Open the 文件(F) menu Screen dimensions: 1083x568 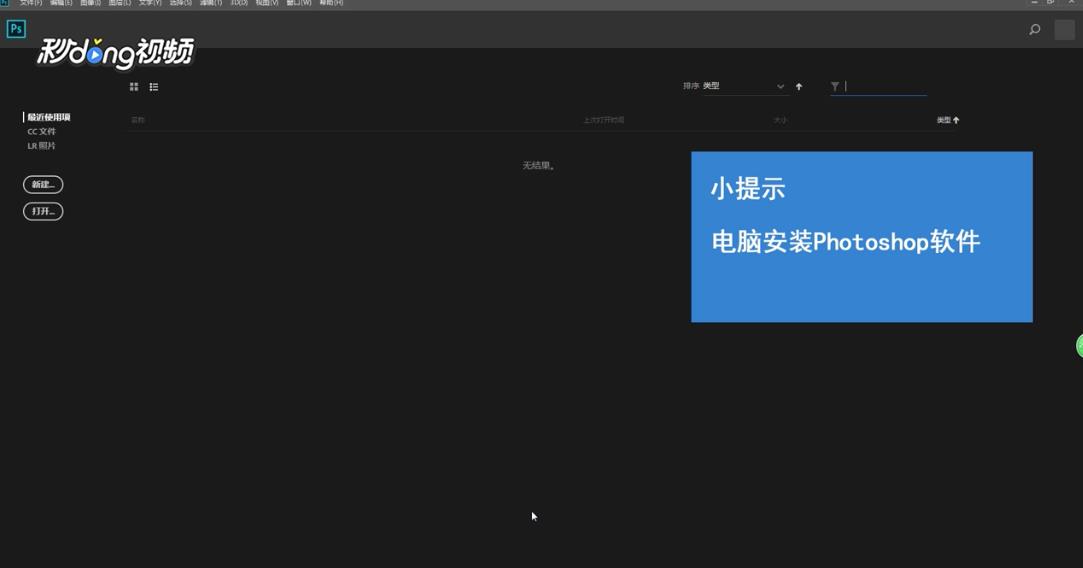click(30, 3)
